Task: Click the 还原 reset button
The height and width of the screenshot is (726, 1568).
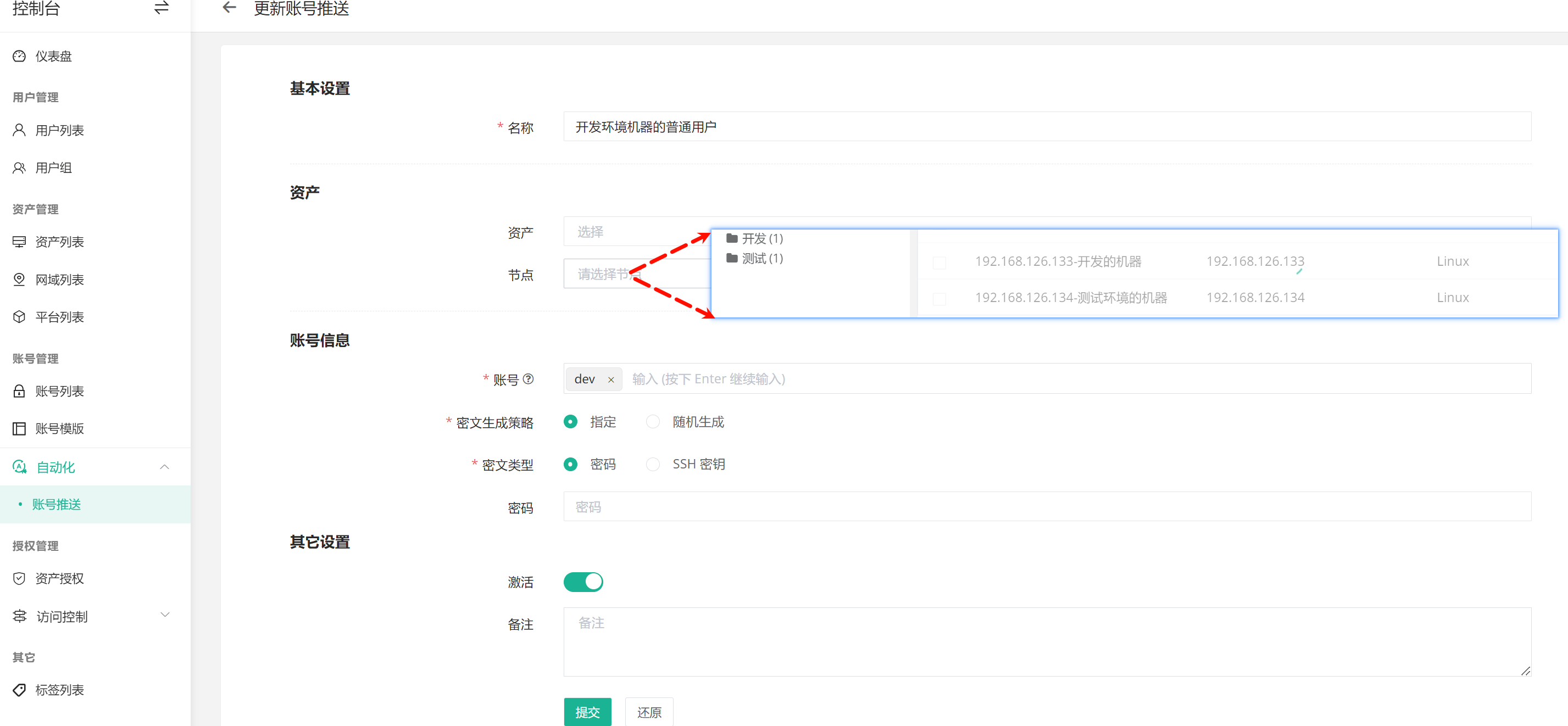Action: click(x=649, y=711)
